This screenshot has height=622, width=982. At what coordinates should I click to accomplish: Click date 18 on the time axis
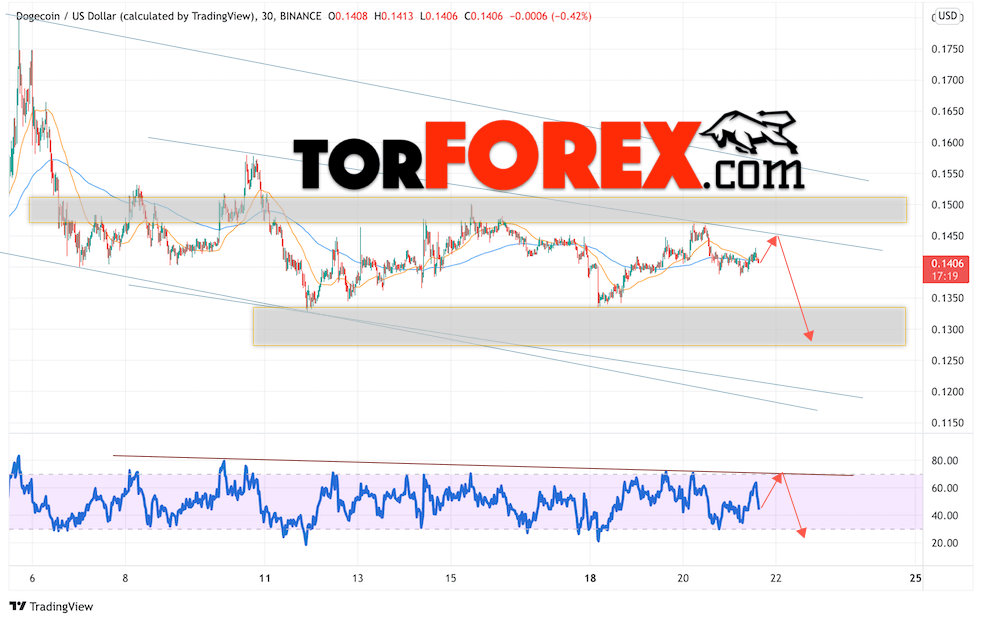(x=590, y=578)
